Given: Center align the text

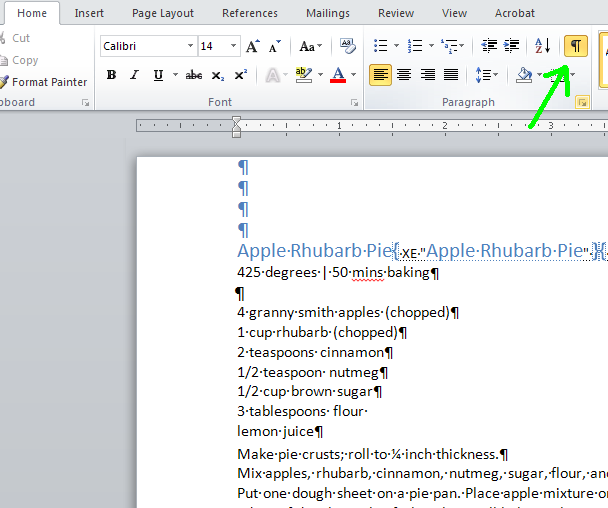Looking at the screenshot, I should 404,74.
